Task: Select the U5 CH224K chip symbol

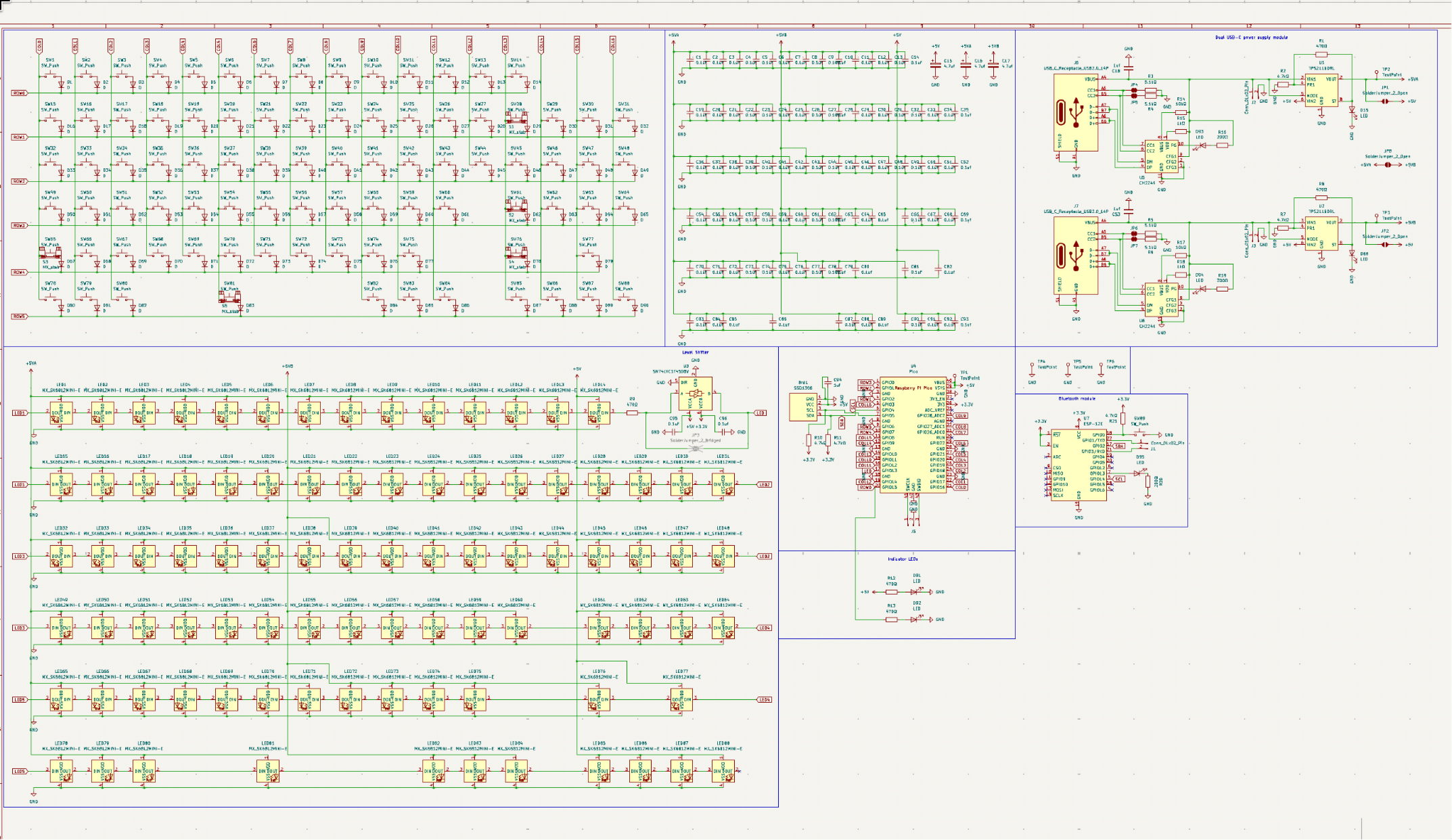Action: (1161, 157)
